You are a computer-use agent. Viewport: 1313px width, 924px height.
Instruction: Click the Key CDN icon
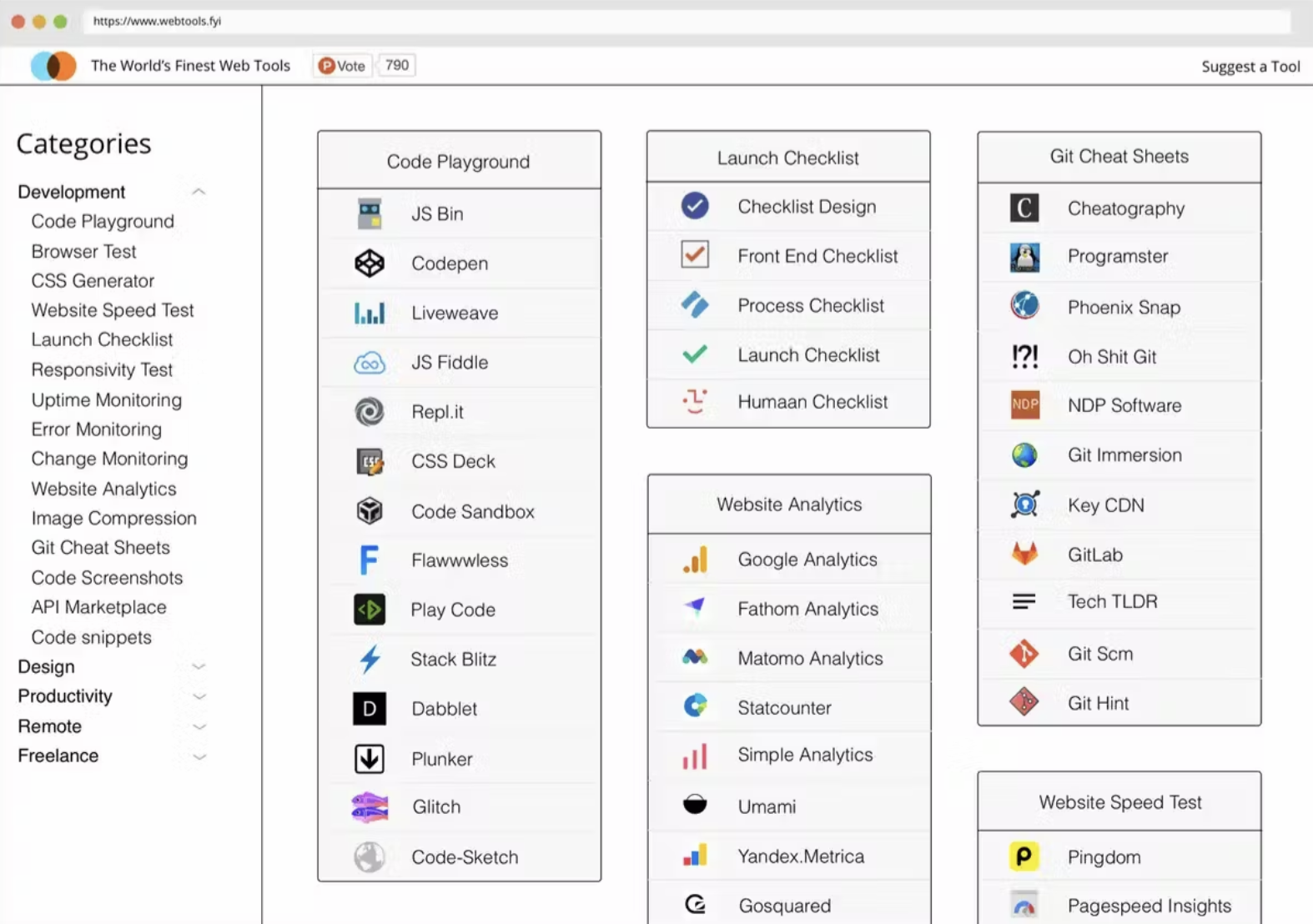coord(1024,505)
